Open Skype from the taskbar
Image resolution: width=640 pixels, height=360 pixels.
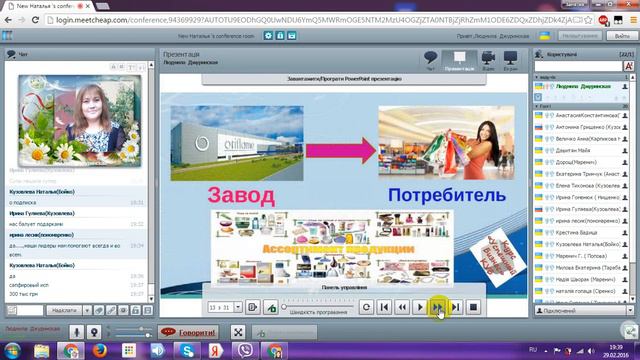(187, 351)
